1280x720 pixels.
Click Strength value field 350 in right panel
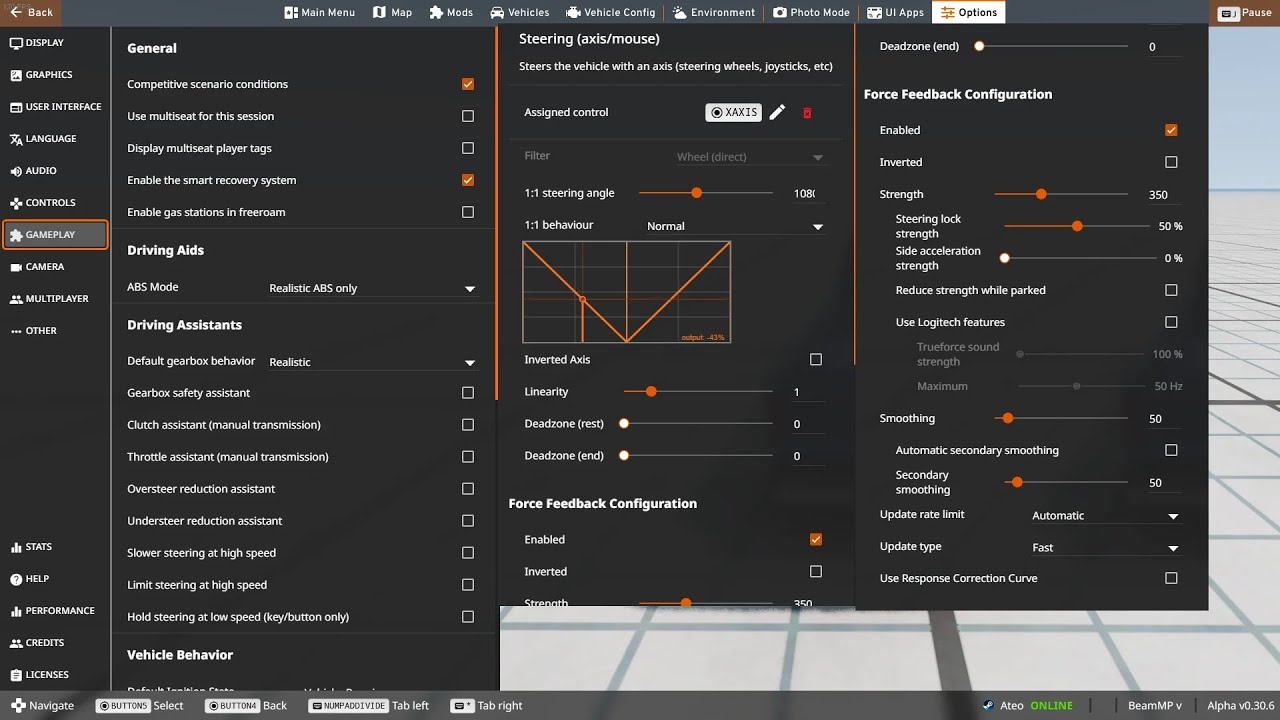point(1164,195)
